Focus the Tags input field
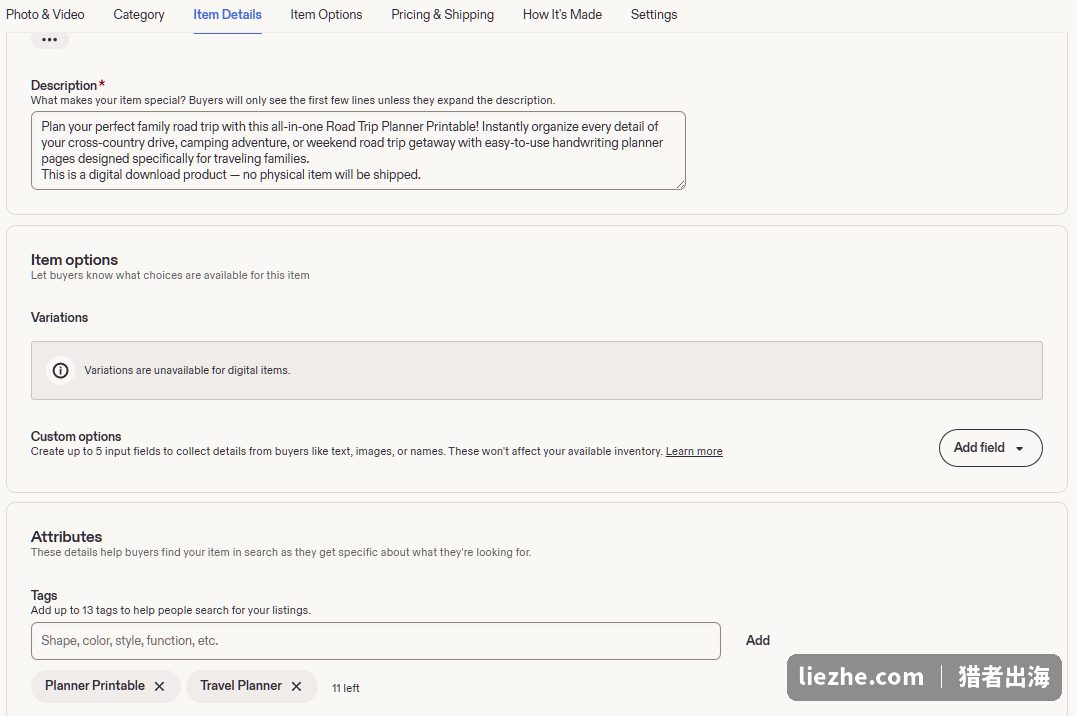 376,641
